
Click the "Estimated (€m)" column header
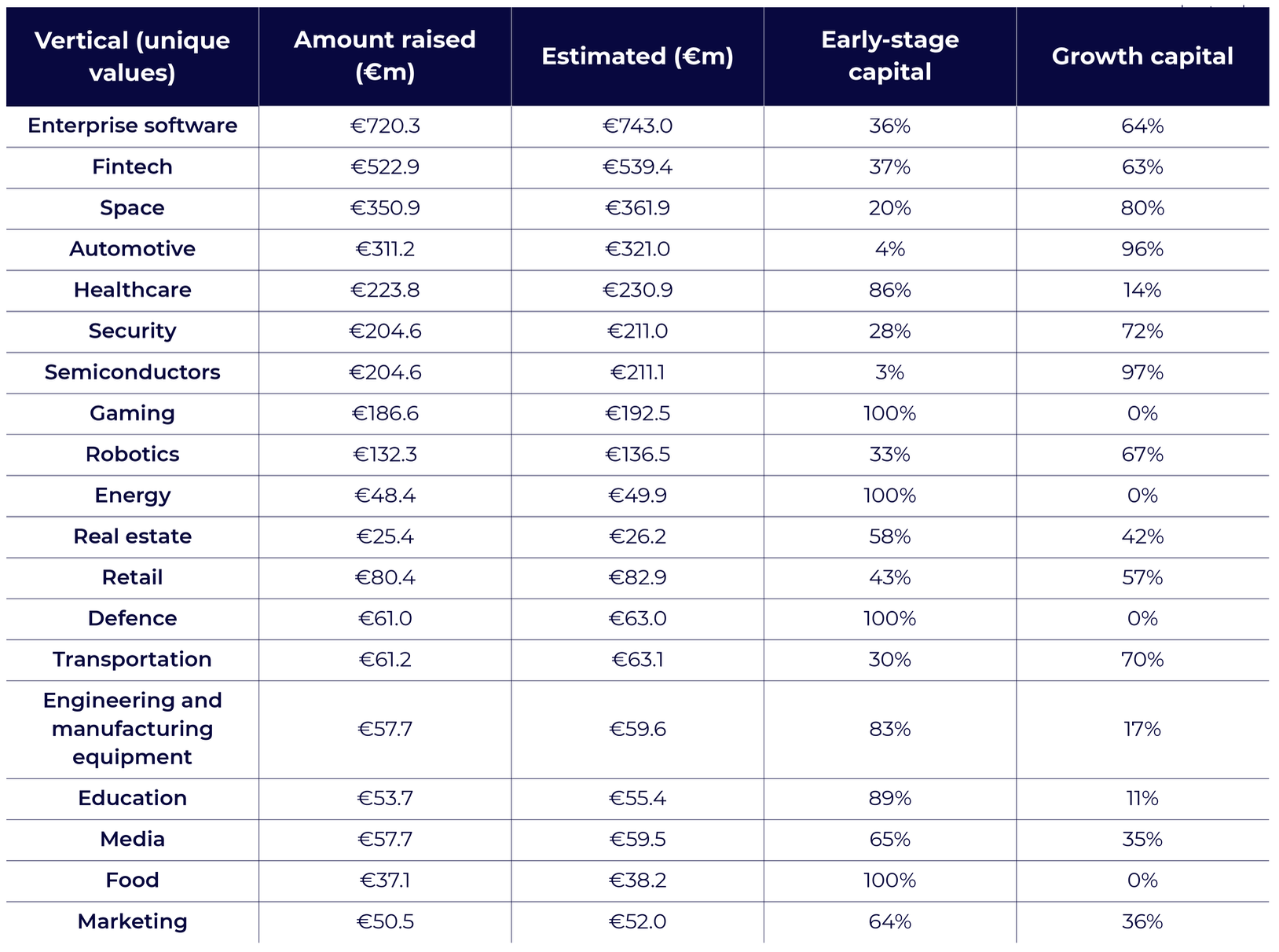[x=637, y=57]
